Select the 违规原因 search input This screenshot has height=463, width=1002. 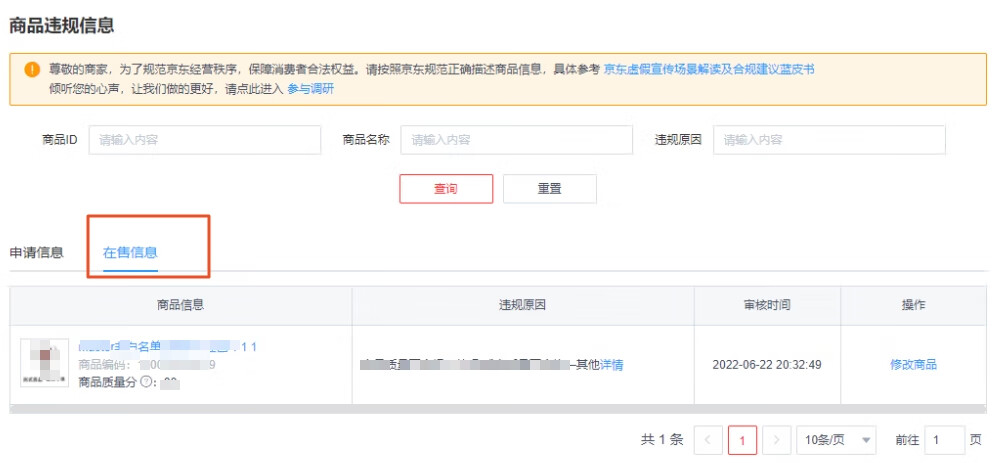coord(828,140)
